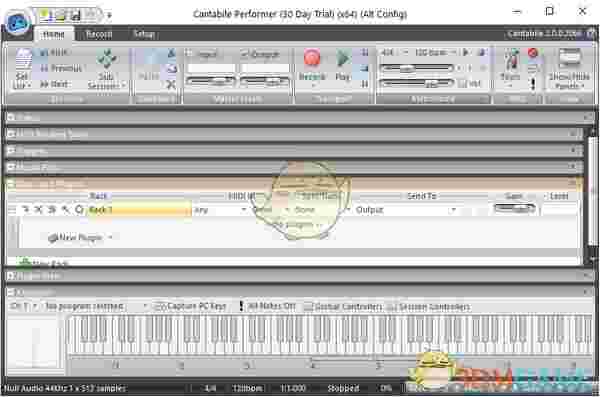This screenshot has height=397, width=600.
Task: Click the metronome sound icon next to tempo
Action: 482,52
